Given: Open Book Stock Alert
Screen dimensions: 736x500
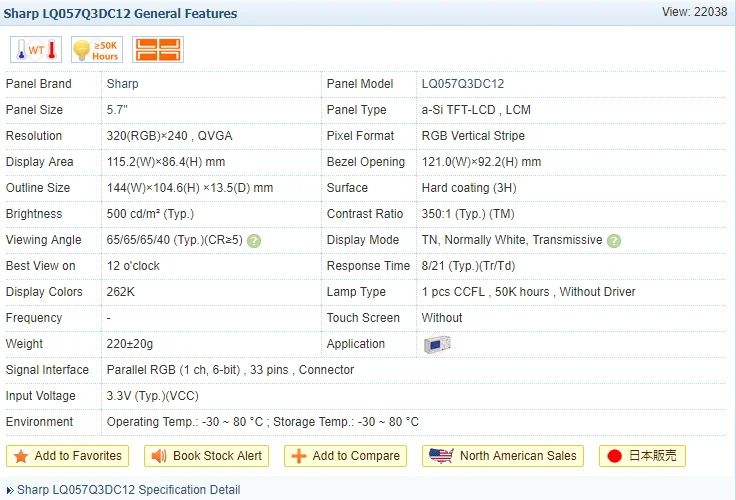Looking at the screenshot, I should 207,456.
